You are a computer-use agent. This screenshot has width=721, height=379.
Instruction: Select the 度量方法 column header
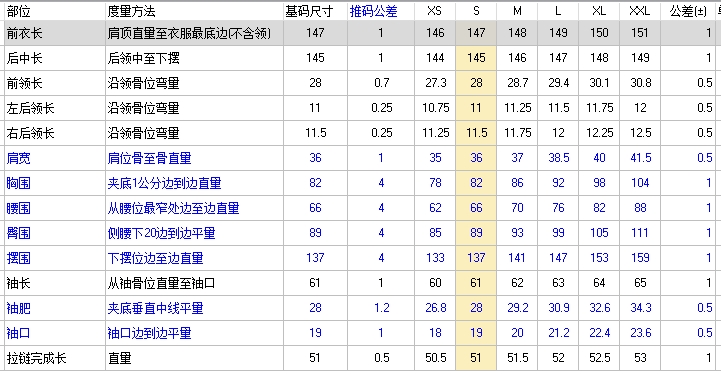[x=132, y=11]
